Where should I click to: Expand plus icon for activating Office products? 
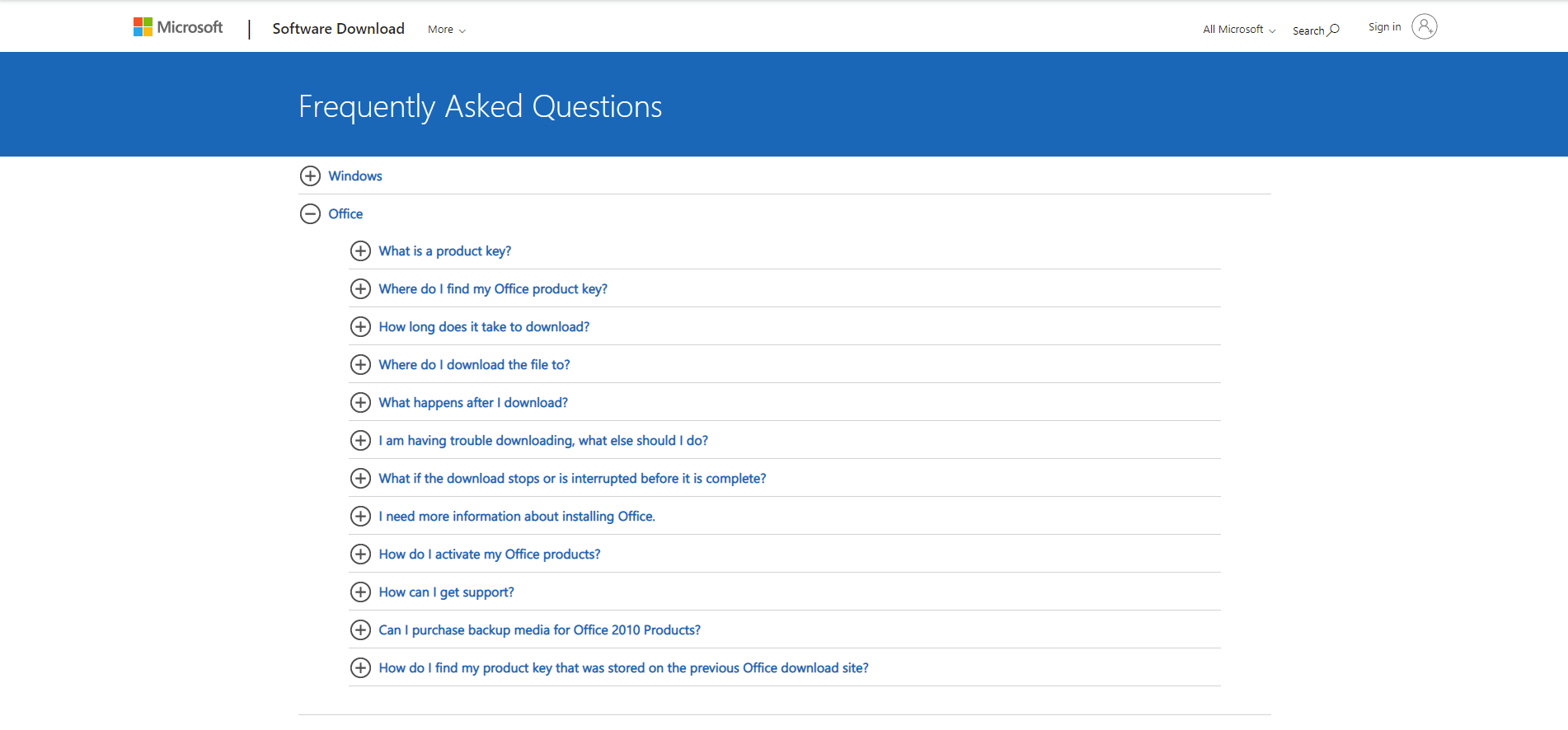(360, 555)
